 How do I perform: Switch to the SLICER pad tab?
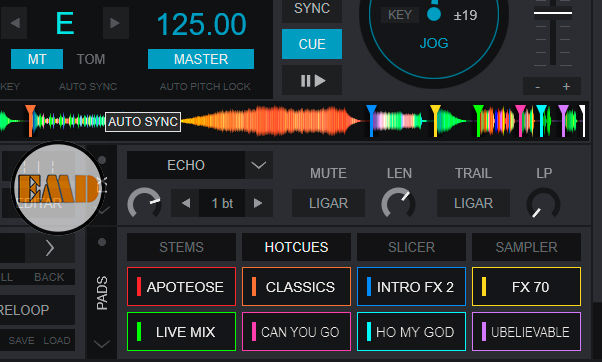(411, 247)
